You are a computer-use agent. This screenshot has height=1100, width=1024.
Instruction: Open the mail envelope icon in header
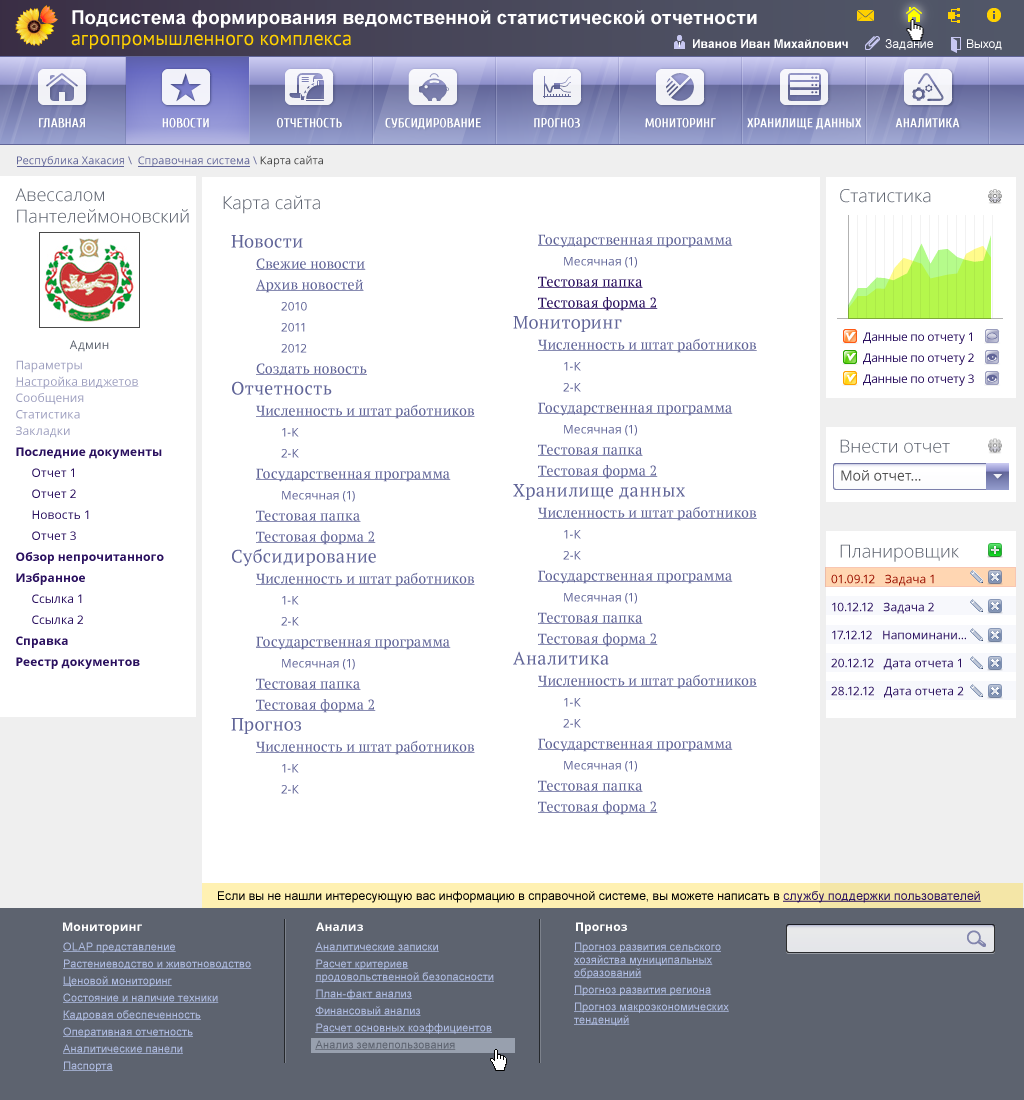click(x=865, y=15)
